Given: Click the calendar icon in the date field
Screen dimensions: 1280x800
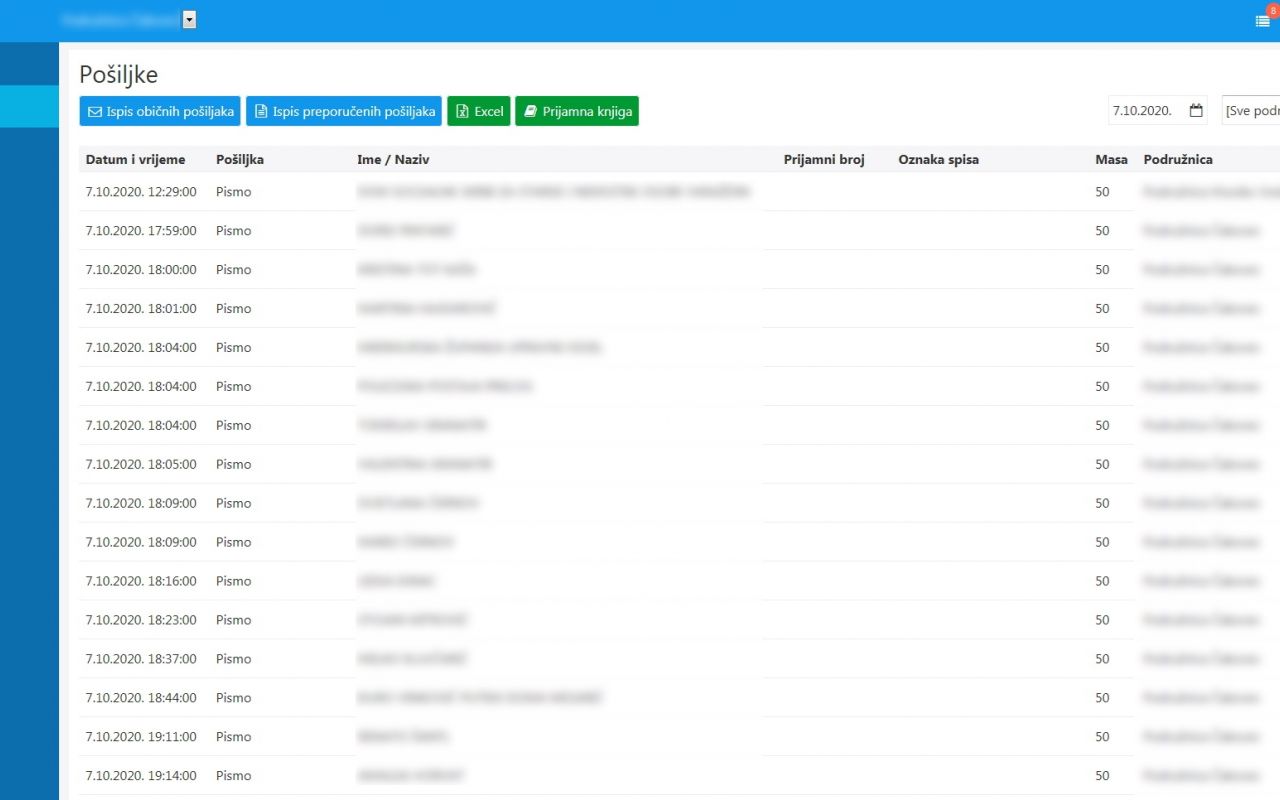Looking at the screenshot, I should pos(1196,111).
